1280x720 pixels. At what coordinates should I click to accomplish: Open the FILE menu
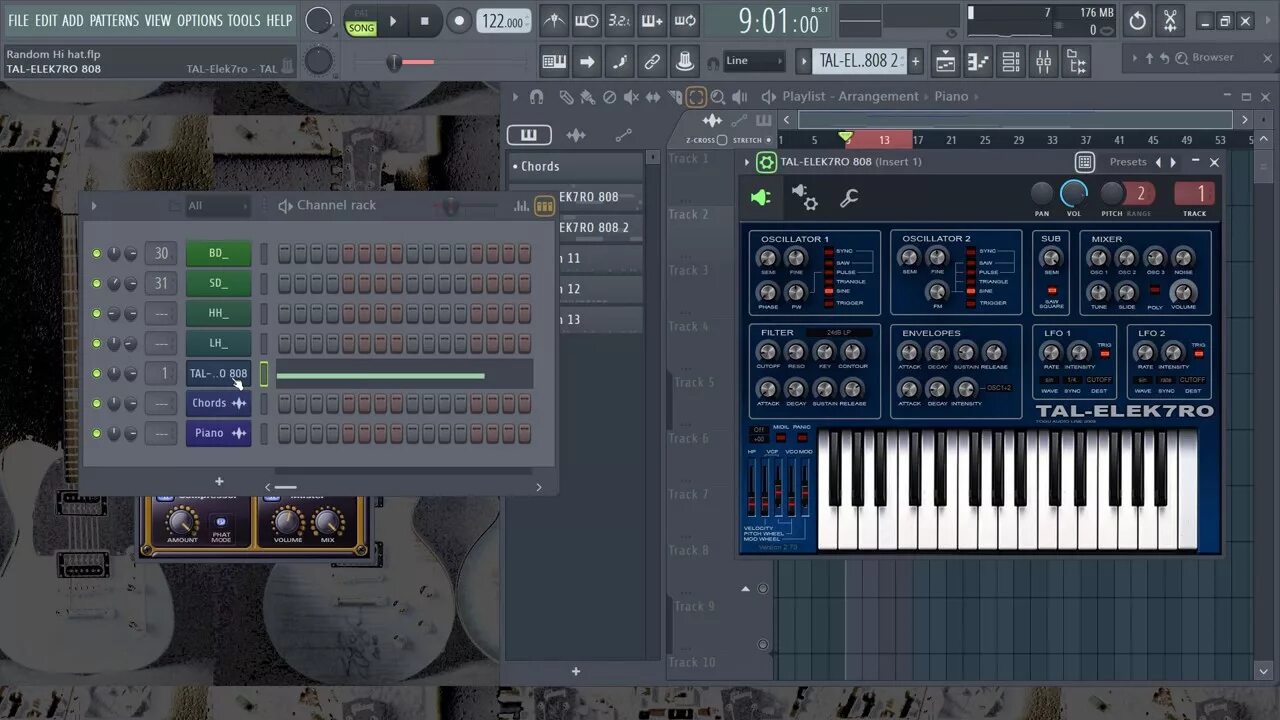(19, 20)
